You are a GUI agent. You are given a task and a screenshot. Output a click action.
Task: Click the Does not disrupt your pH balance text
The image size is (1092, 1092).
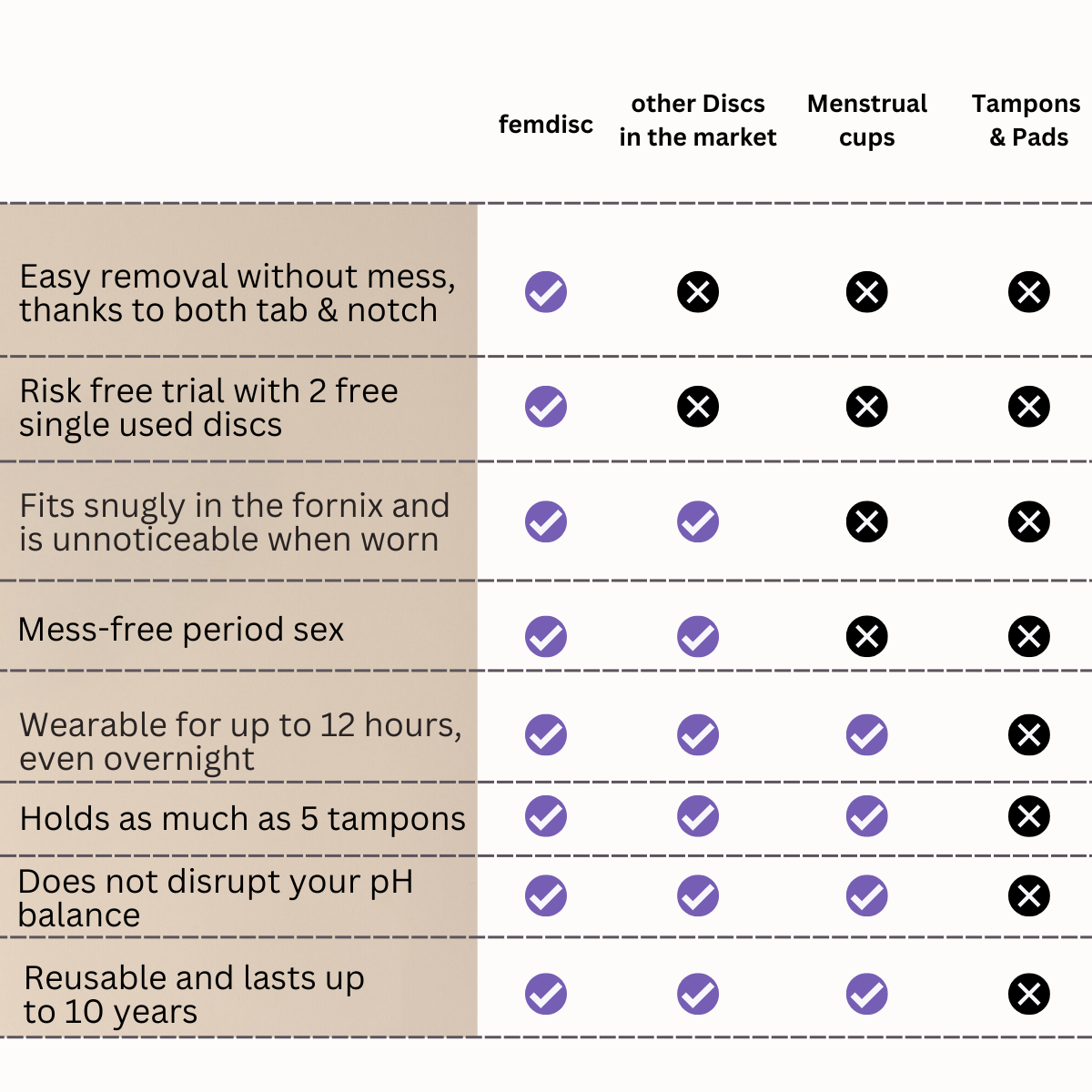[x=216, y=898]
